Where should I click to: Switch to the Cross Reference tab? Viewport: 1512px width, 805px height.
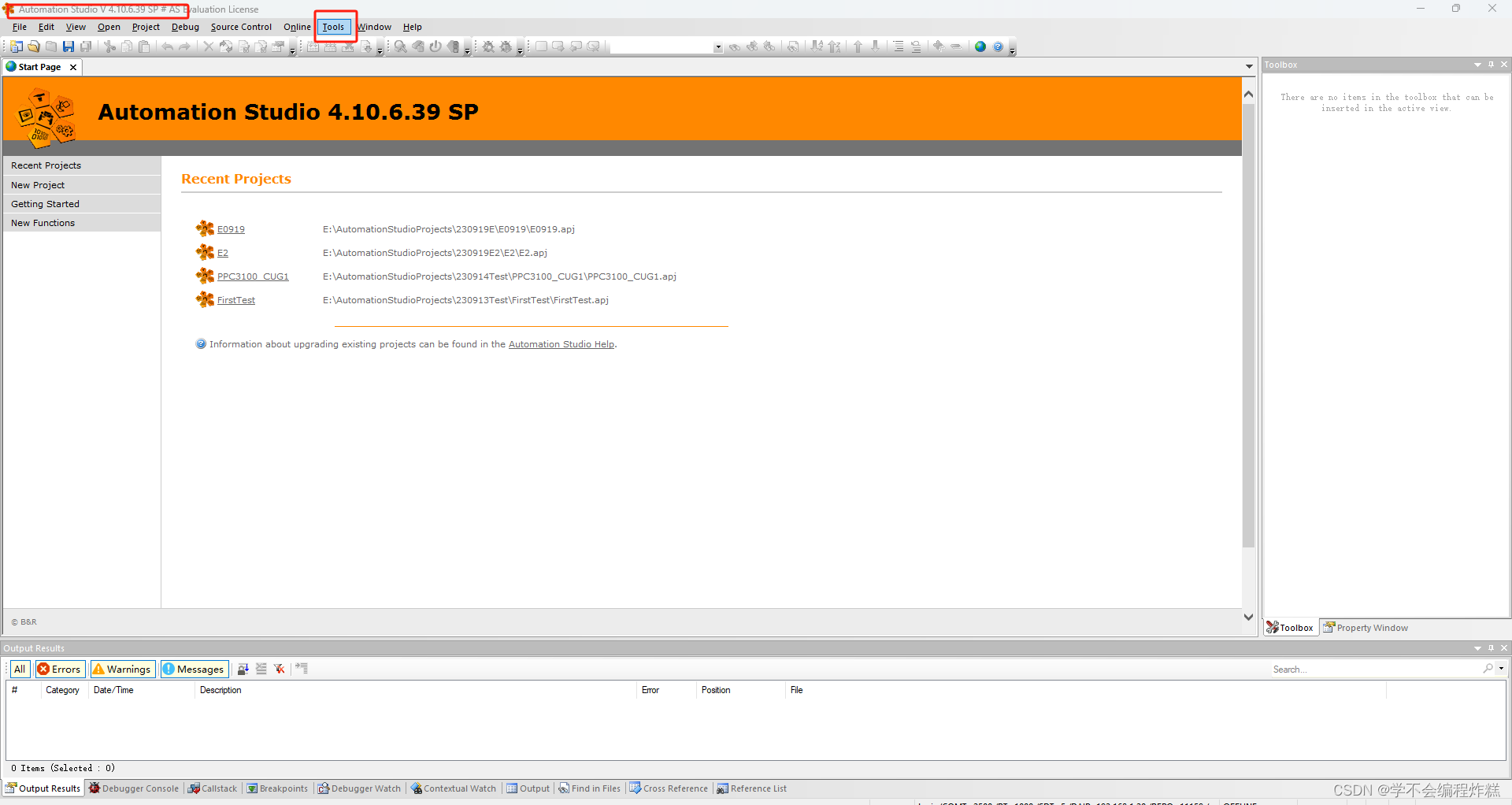pos(669,788)
